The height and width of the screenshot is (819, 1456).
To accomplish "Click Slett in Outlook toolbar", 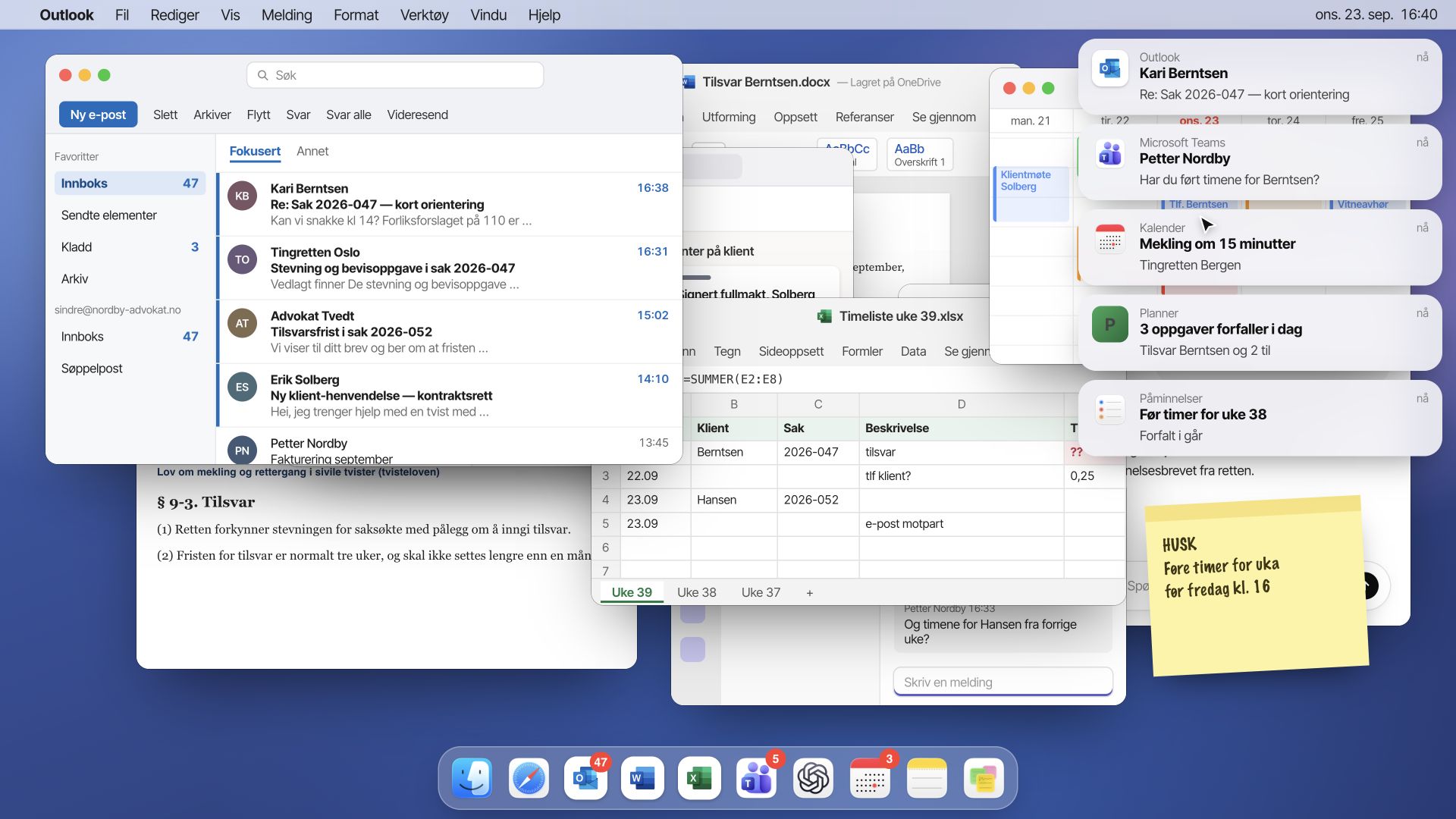I will [x=165, y=115].
